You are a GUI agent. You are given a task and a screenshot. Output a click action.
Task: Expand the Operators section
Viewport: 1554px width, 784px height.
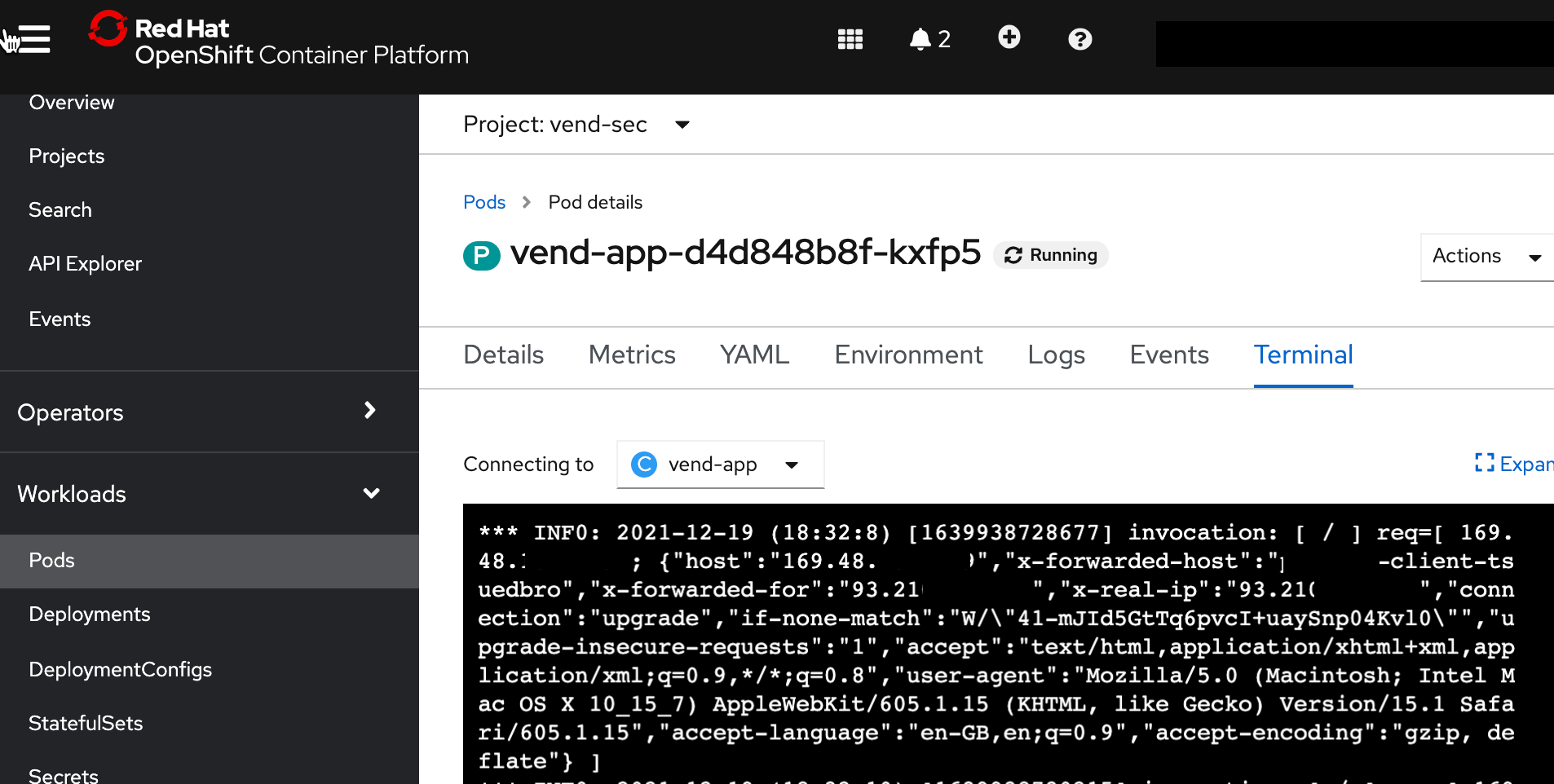pos(369,411)
